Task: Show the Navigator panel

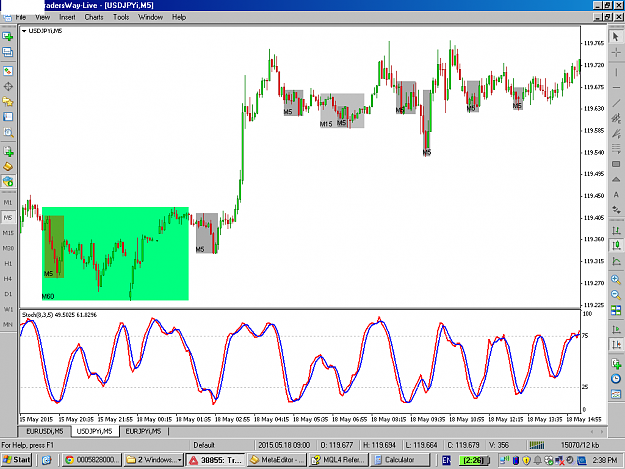Action: (8, 102)
